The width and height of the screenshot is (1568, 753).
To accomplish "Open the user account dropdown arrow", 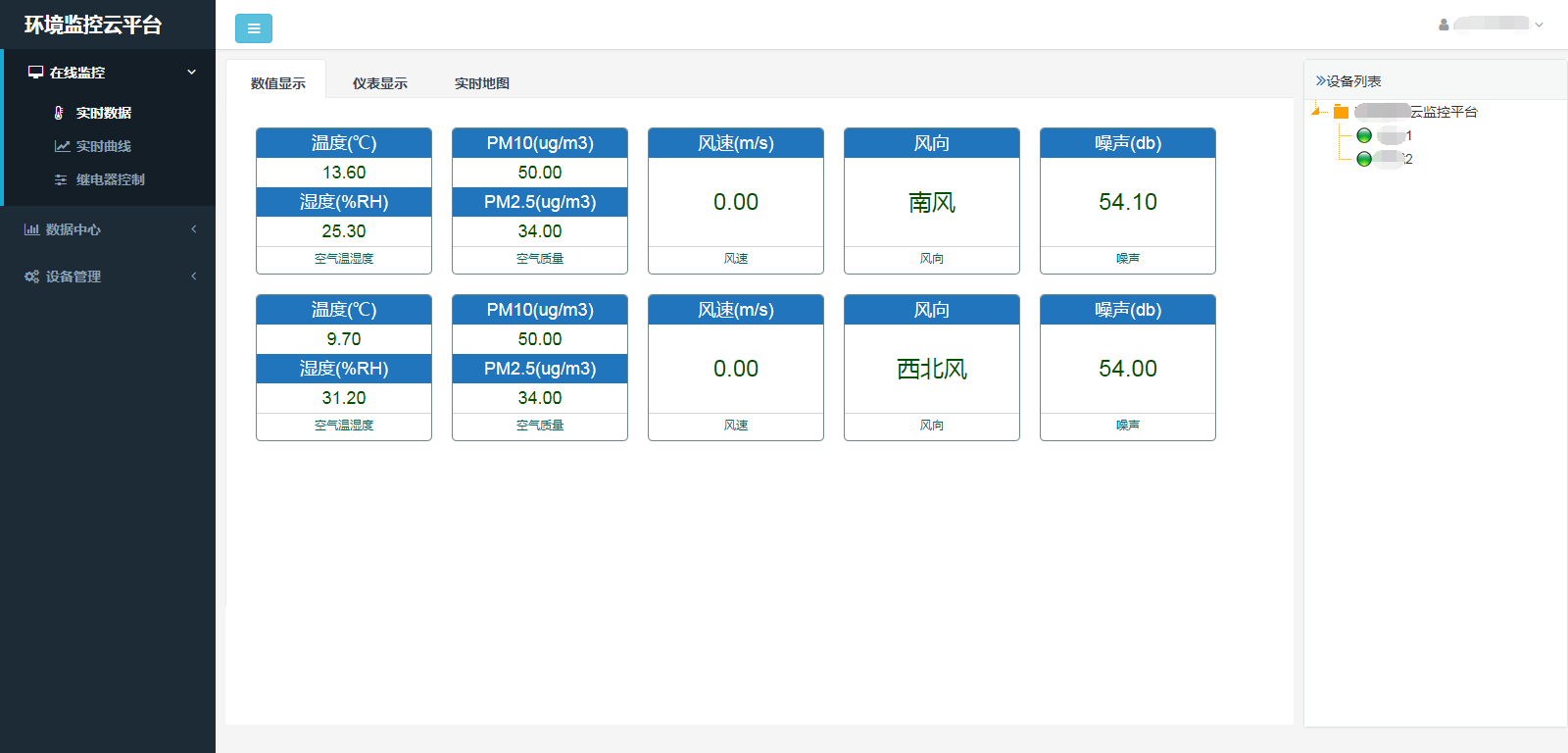I will 1539,25.
